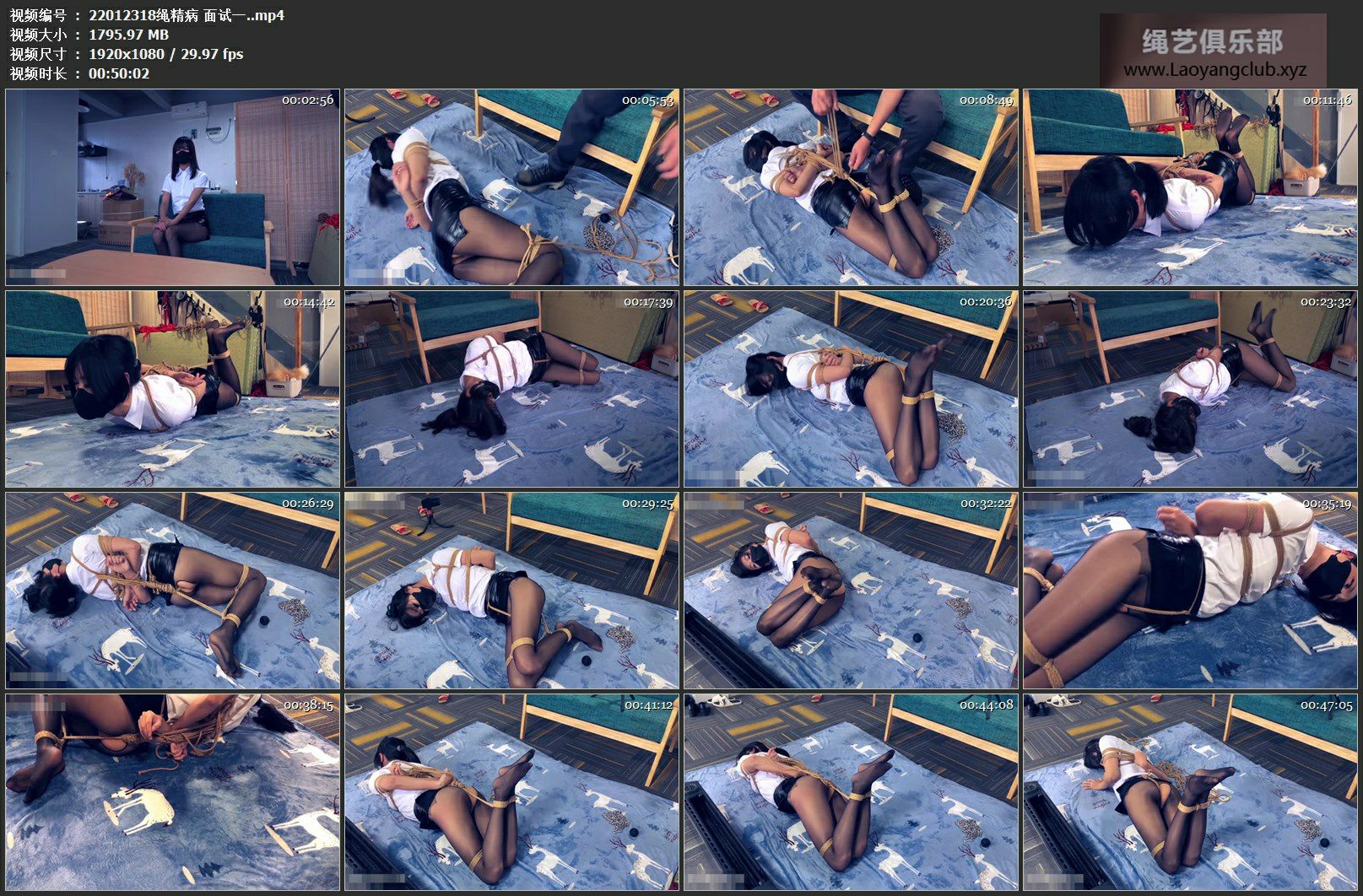Open the 00:38:15 thumbnail
Screen dimensions: 1363x896
click(x=172, y=792)
